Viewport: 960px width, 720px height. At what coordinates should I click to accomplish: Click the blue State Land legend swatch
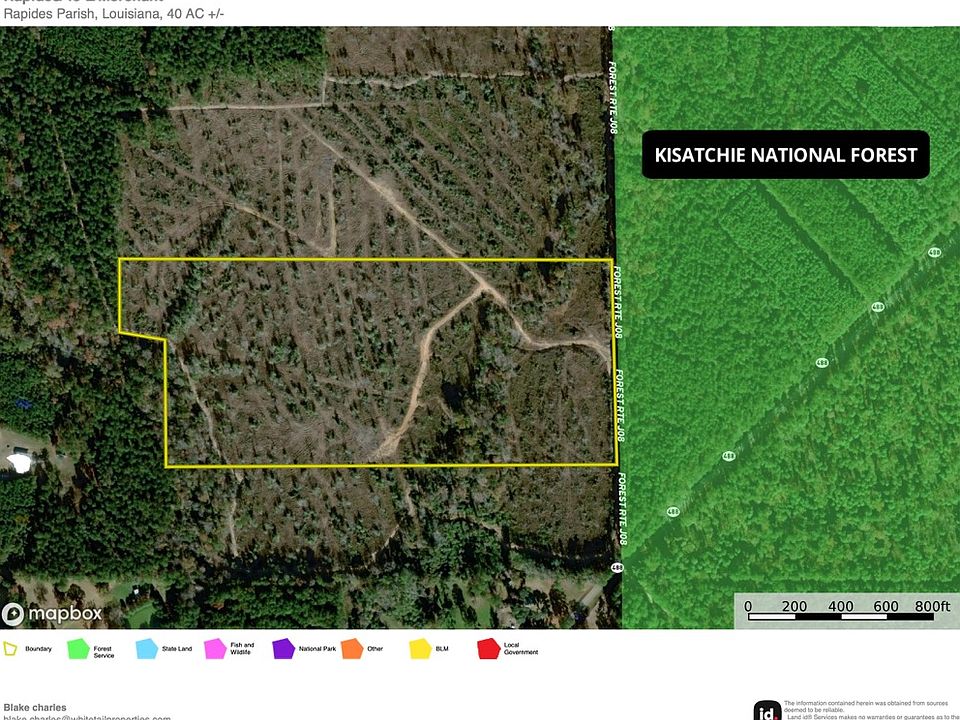point(147,649)
